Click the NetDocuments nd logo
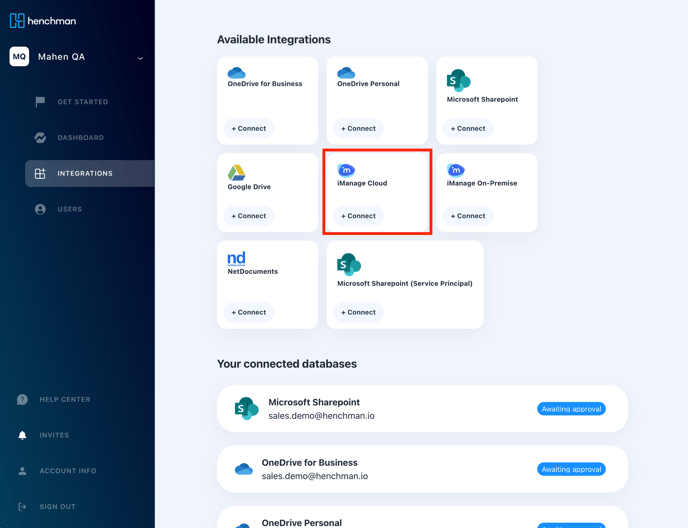This screenshot has height=528, width=688. point(236,259)
